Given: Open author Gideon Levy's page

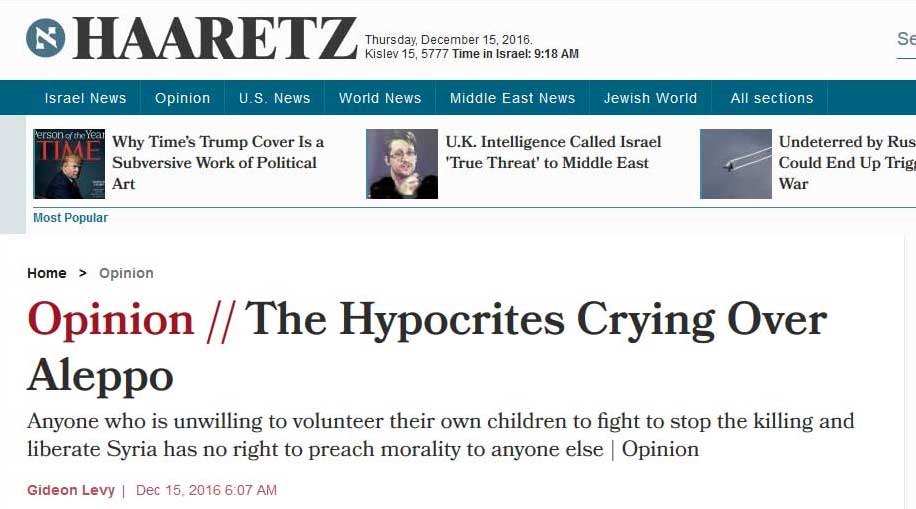Looking at the screenshot, I should [x=71, y=490].
